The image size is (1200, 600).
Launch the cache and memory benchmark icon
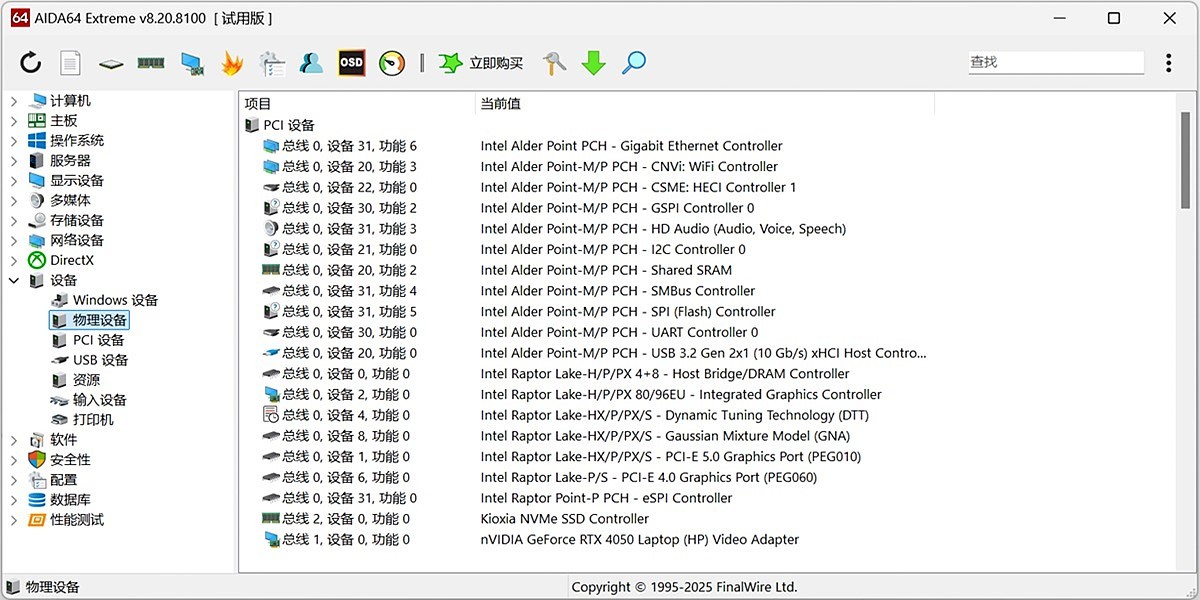[x=149, y=62]
